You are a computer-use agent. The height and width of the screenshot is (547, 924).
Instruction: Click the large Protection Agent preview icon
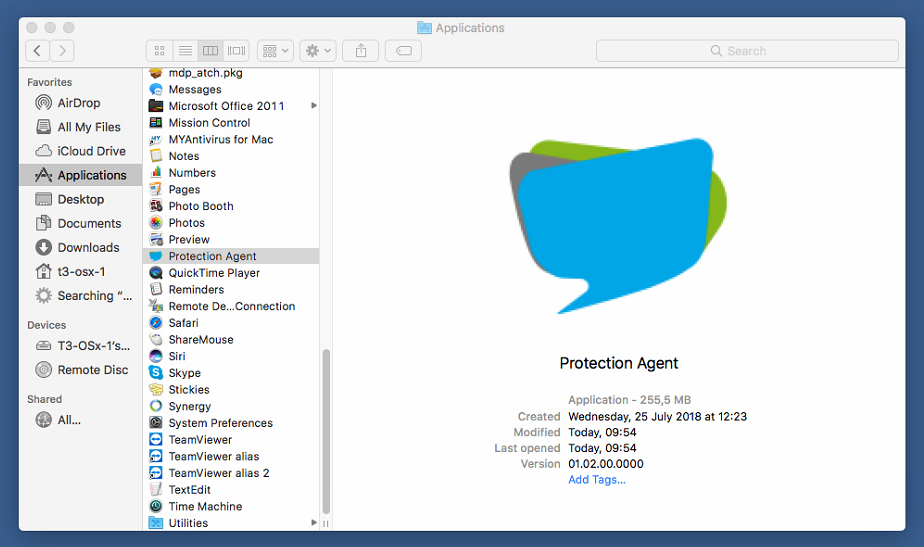click(618, 226)
